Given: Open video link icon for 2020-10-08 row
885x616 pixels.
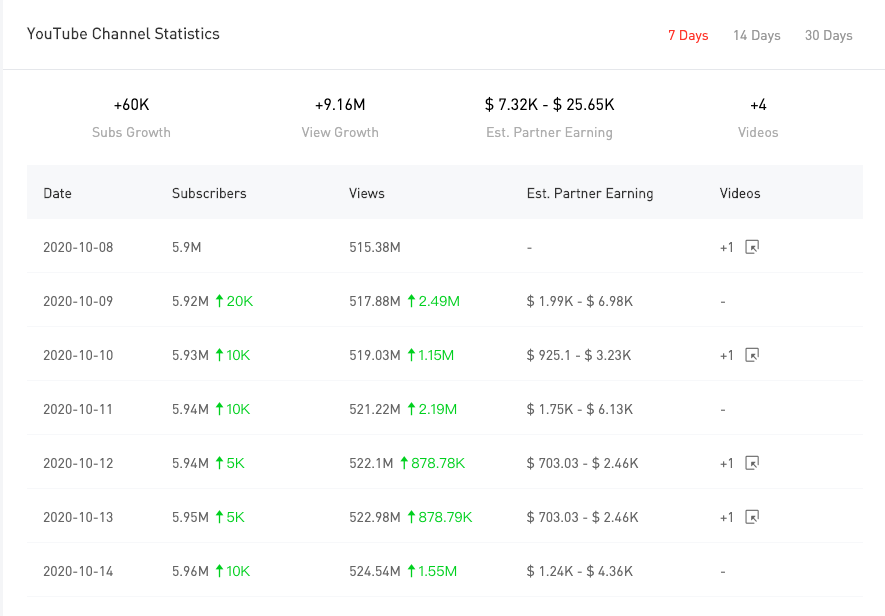Looking at the screenshot, I should pyautogui.click(x=753, y=247).
